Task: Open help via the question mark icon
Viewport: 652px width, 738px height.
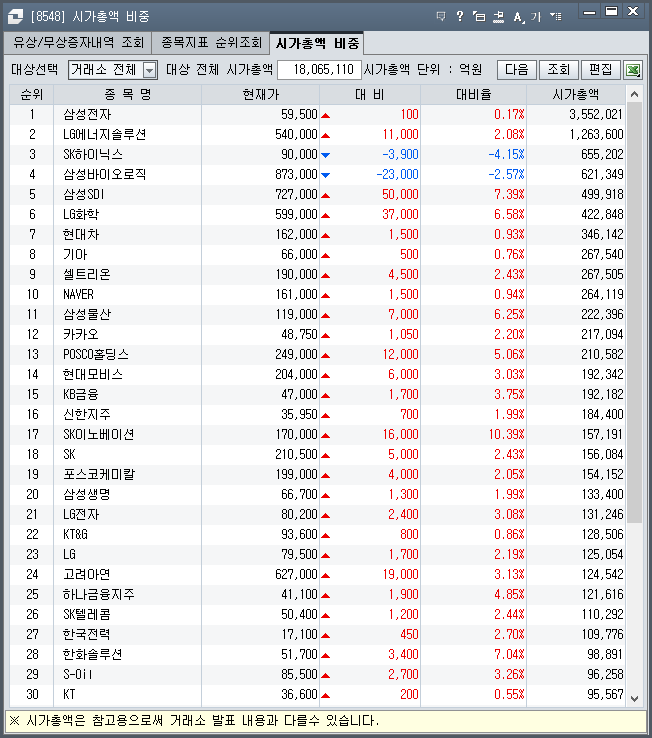Action: point(460,16)
